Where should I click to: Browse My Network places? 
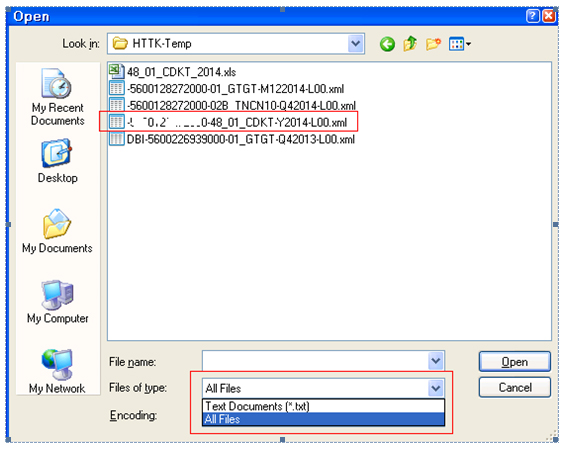coord(57,372)
